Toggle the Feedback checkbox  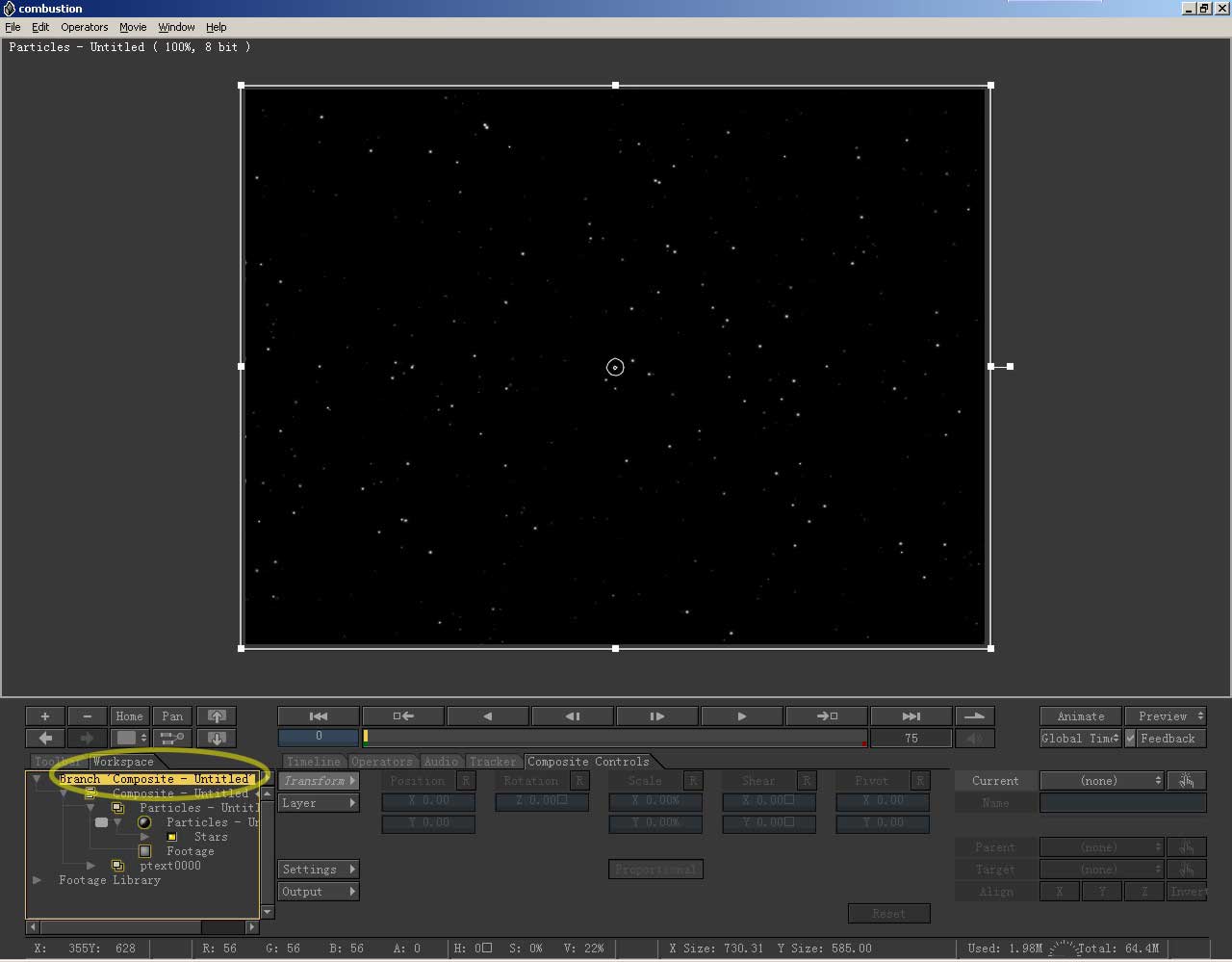tap(1131, 739)
